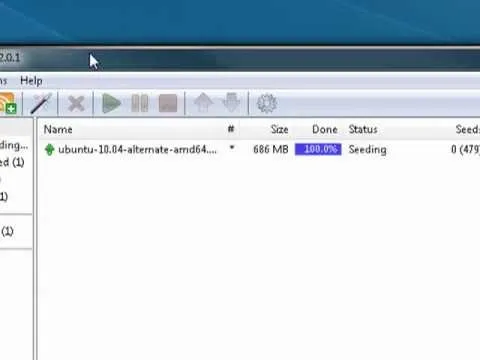Click the 686 MB size cell

pyautogui.click(x=271, y=149)
